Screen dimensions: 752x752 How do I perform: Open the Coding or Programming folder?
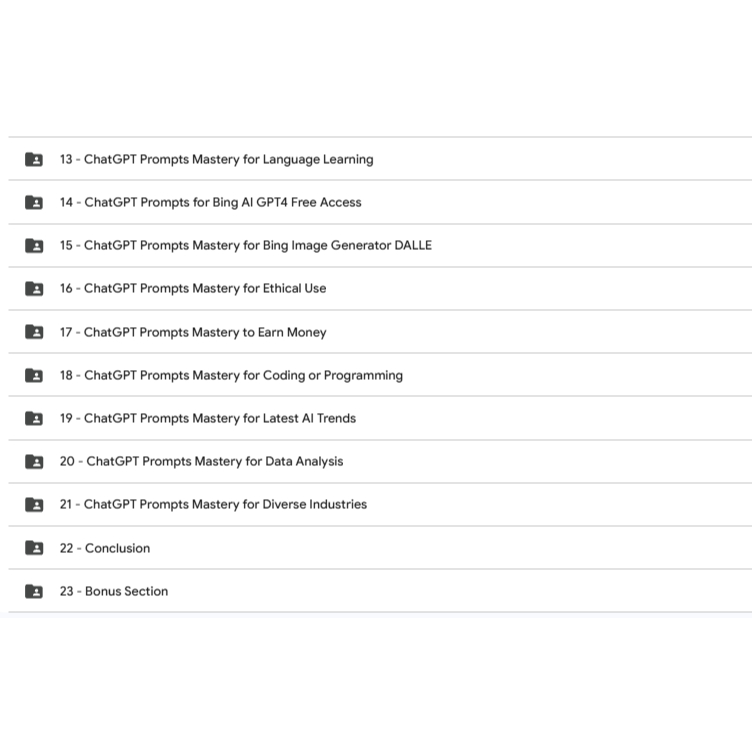tap(231, 375)
